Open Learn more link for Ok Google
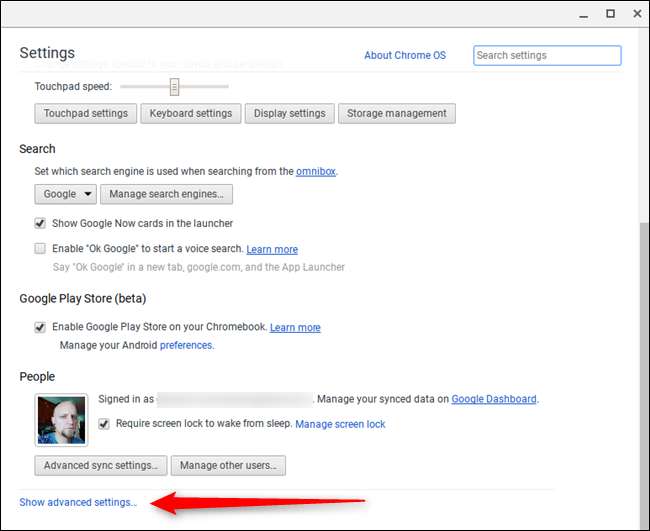This screenshot has height=531, width=650. click(x=272, y=249)
